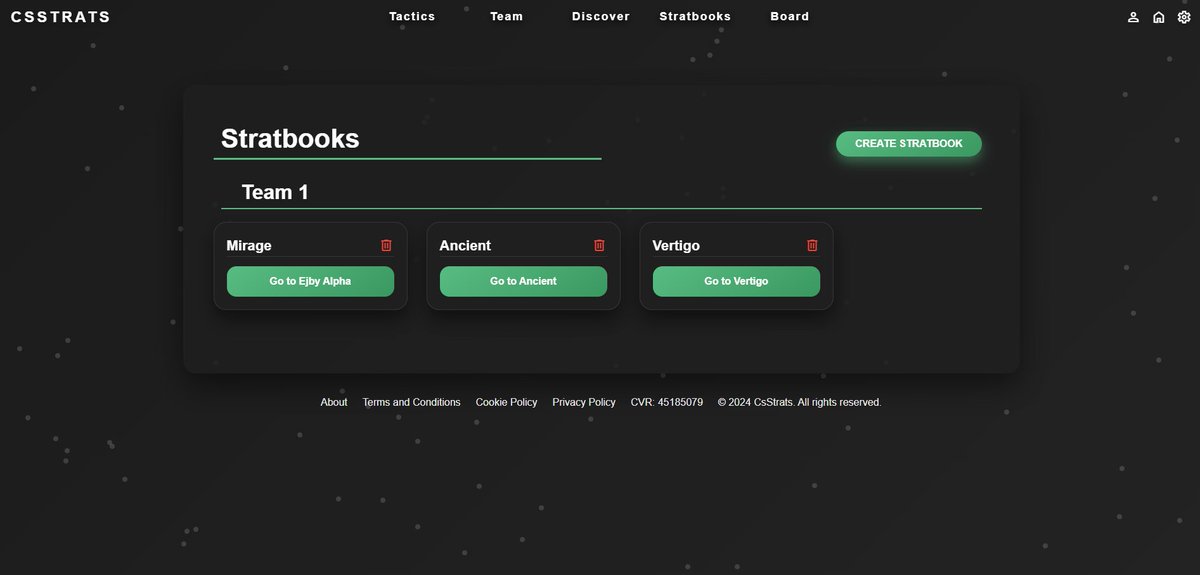Select Stratbooks in the navigation bar
The image size is (1200, 575).
tap(695, 16)
